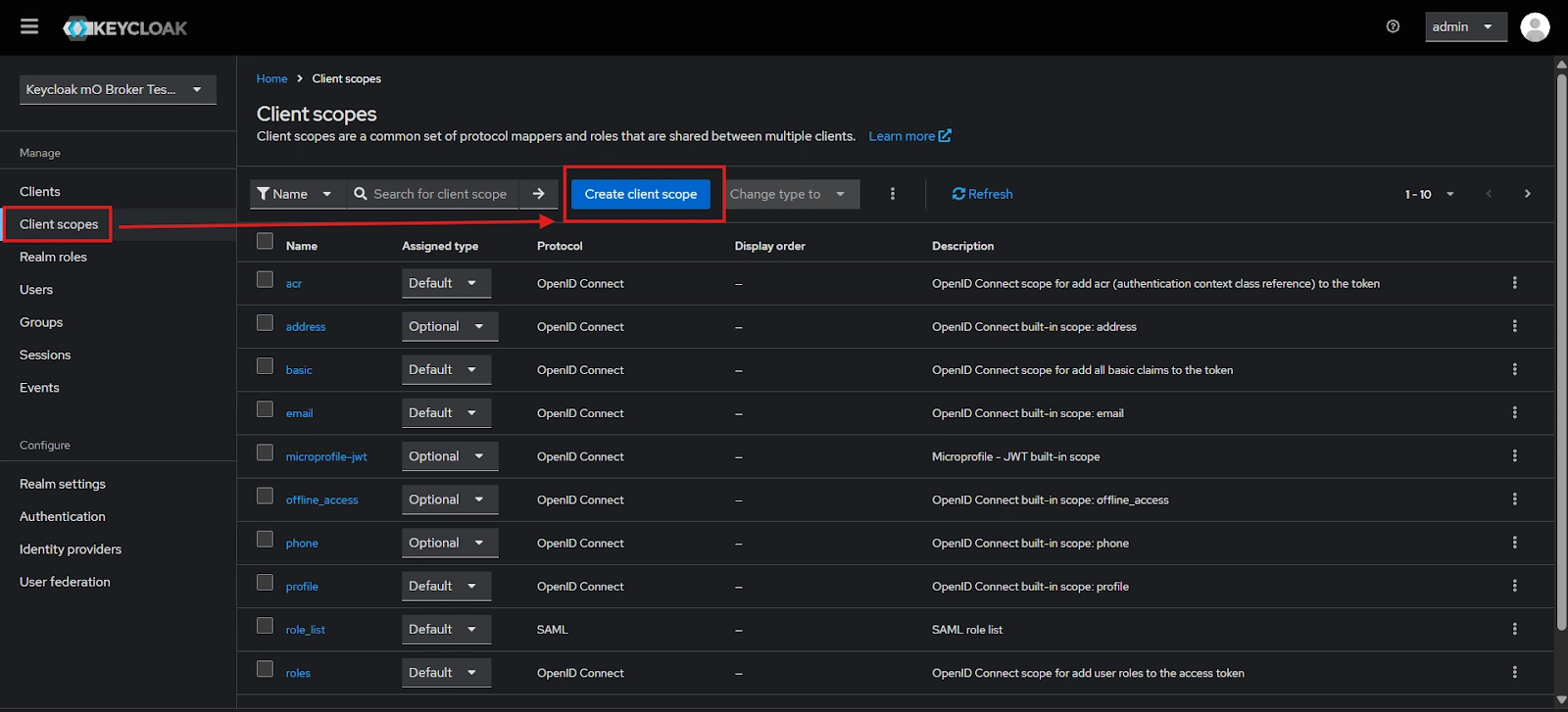Go to Home via breadcrumb

point(271,78)
